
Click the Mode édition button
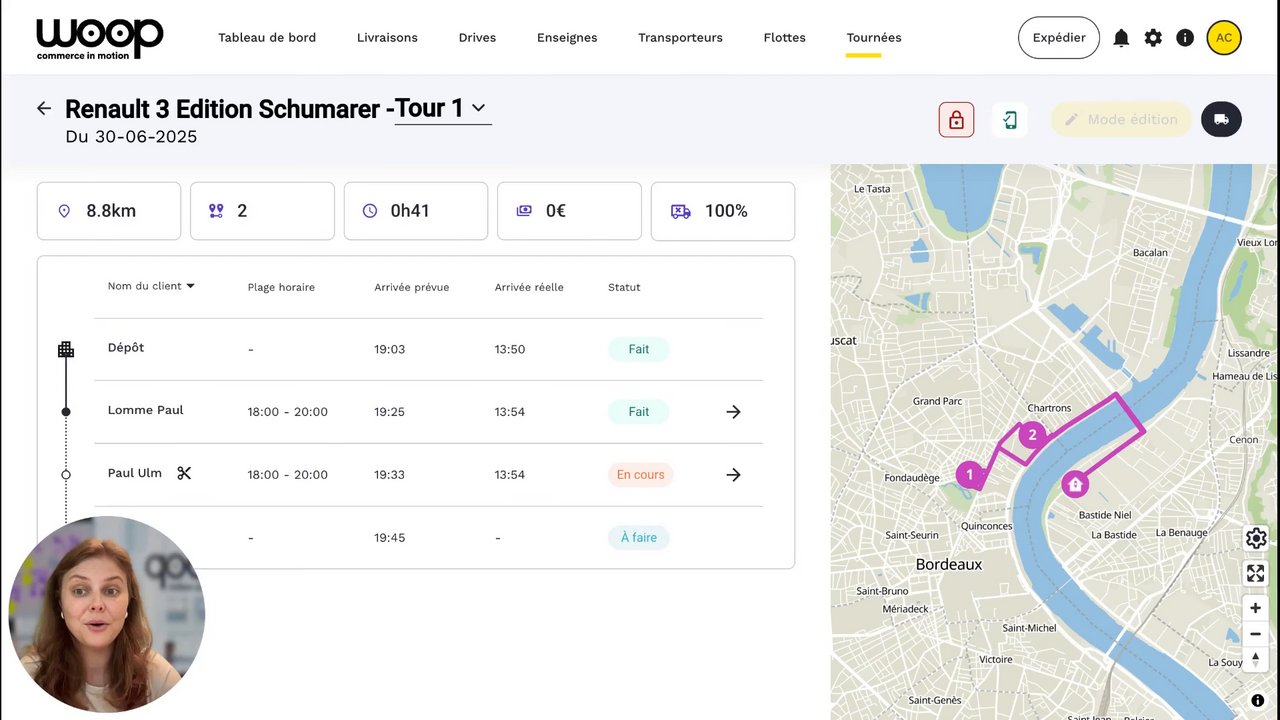coord(1121,120)
